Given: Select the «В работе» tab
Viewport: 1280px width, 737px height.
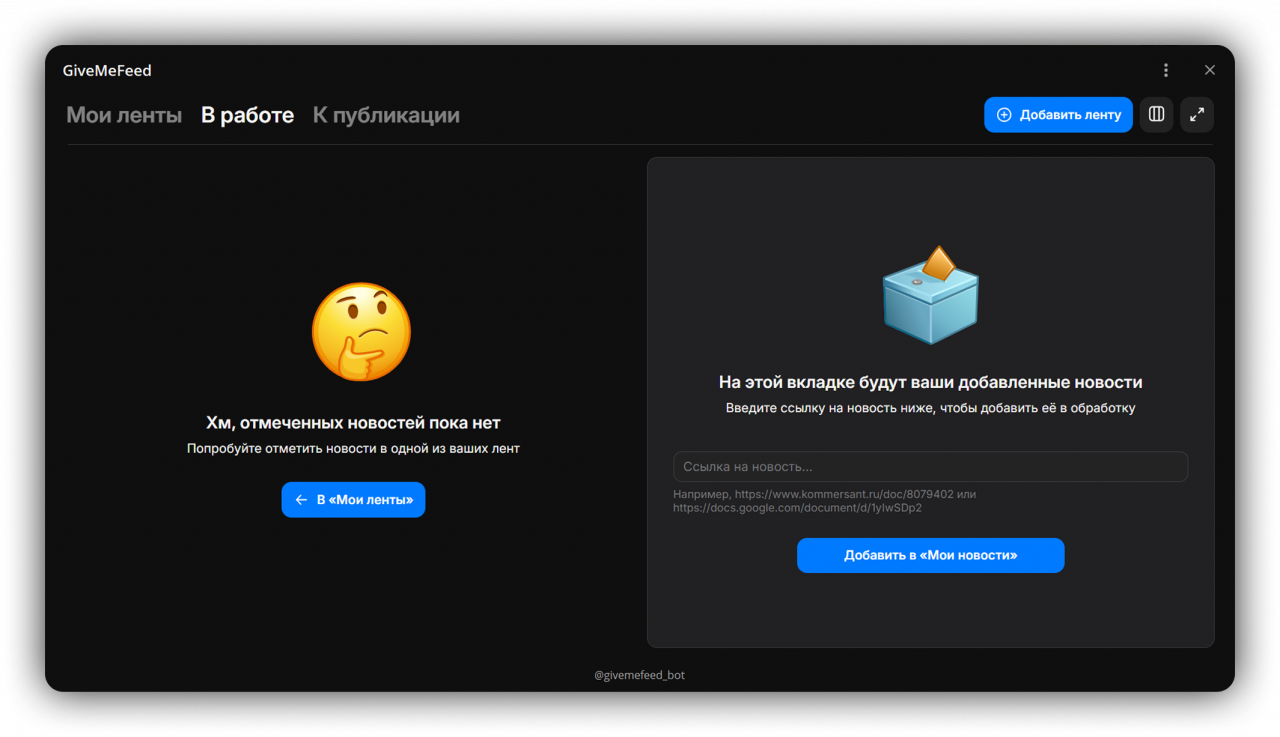Looking at the screenshot, I should [x=247, y=115].
